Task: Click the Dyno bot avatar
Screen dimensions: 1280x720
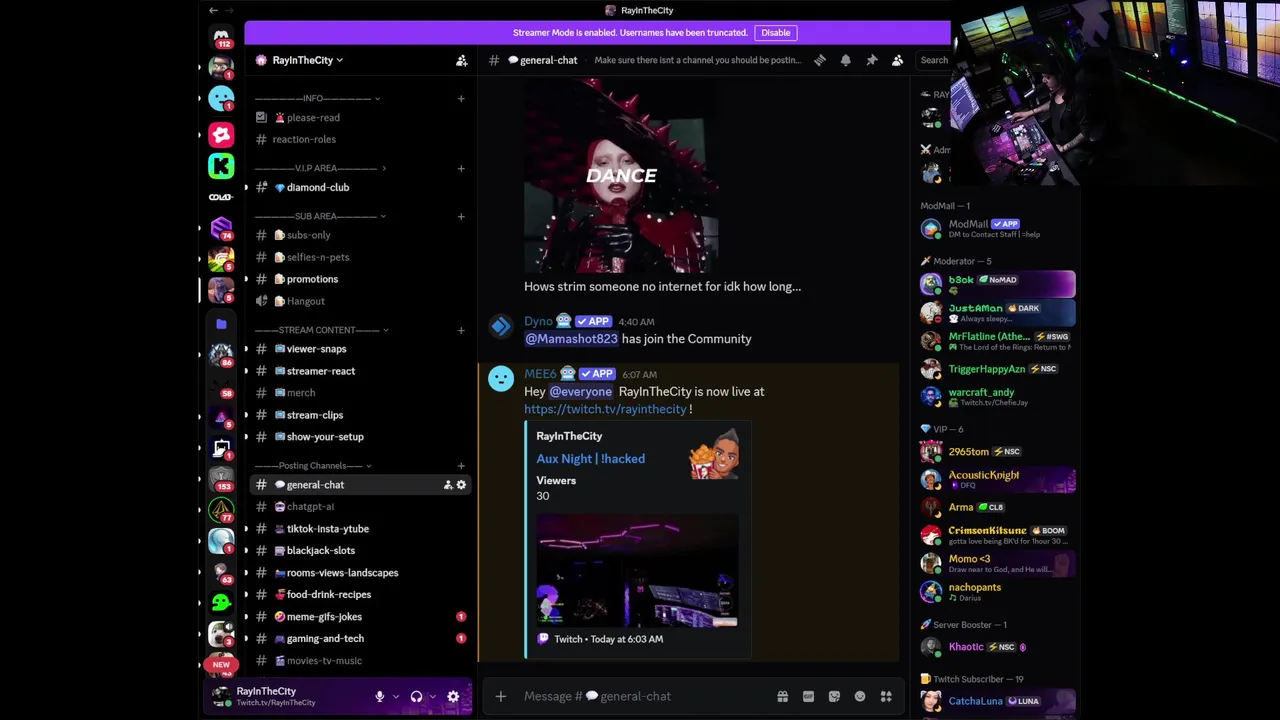Action: (x=501, y=328)
